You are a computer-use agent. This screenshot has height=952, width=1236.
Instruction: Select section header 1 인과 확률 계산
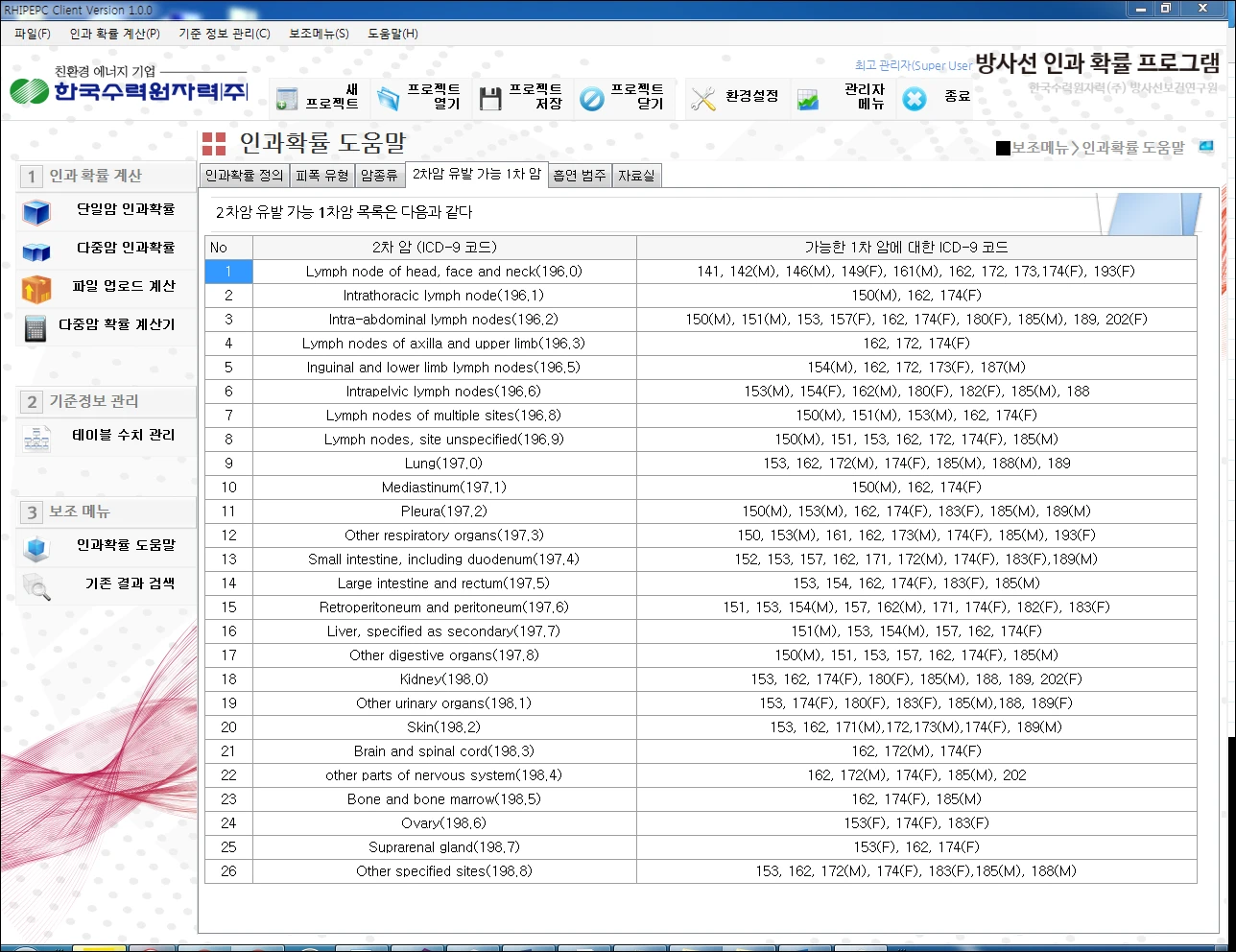(107, 176)
